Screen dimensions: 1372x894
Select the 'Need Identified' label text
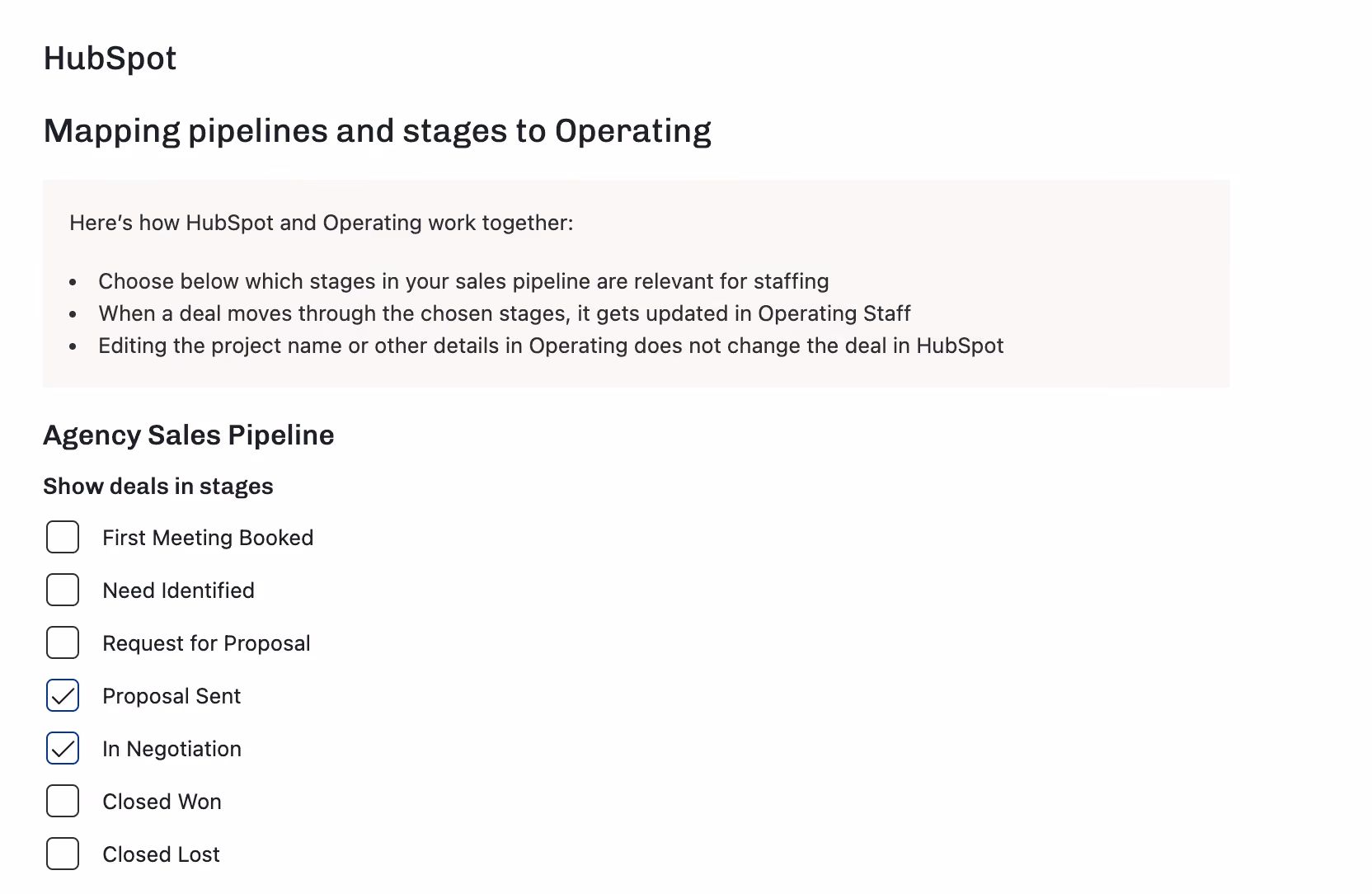(x=178, y=591)
